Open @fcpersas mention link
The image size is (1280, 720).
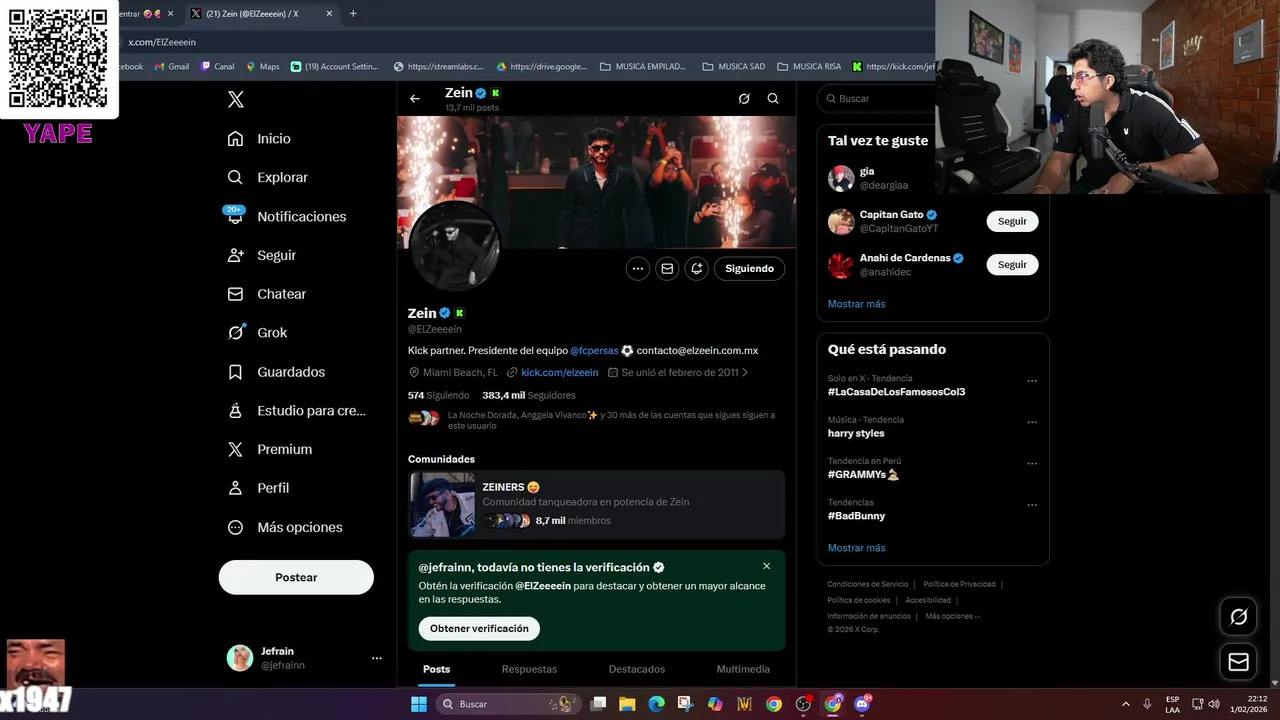(x=594, y=351)
